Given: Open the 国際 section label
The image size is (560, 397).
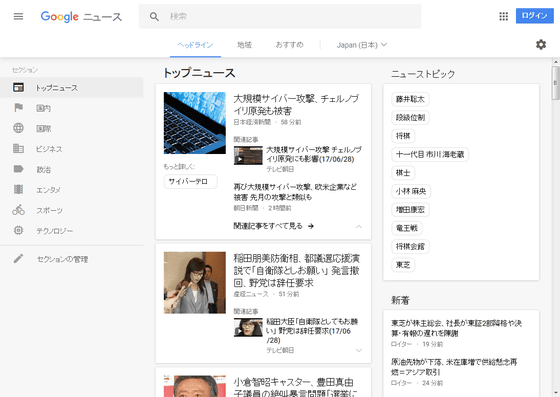Looking at the screenshot, I should pos(43,129).
